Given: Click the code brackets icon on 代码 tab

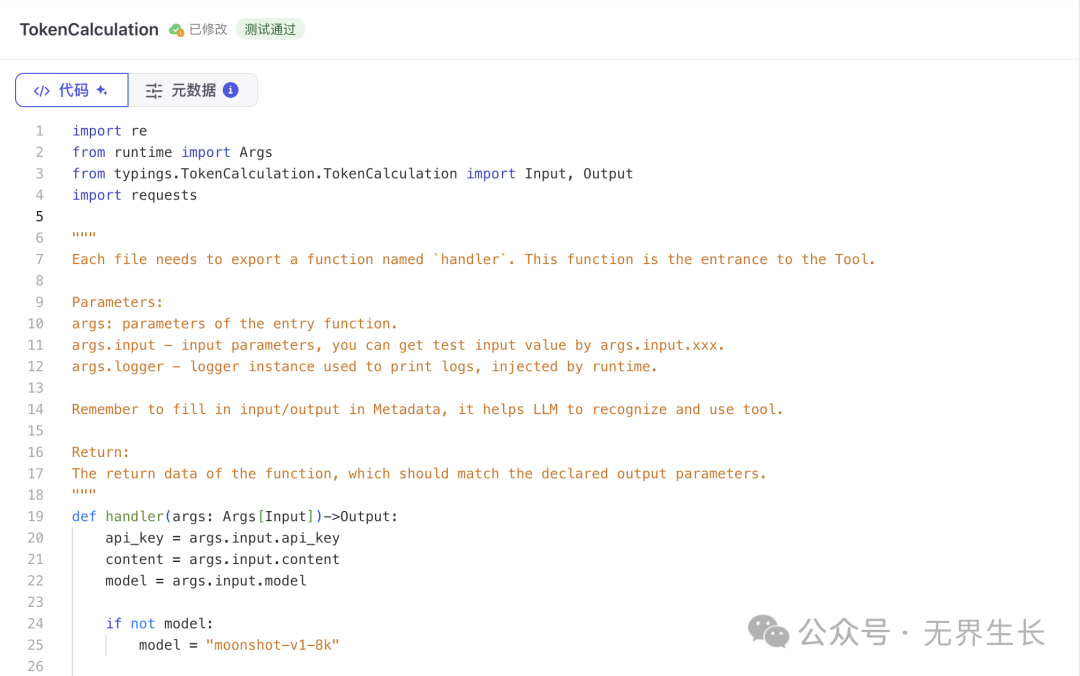Looking at the screenshot, I should click(x=41, y=91).
